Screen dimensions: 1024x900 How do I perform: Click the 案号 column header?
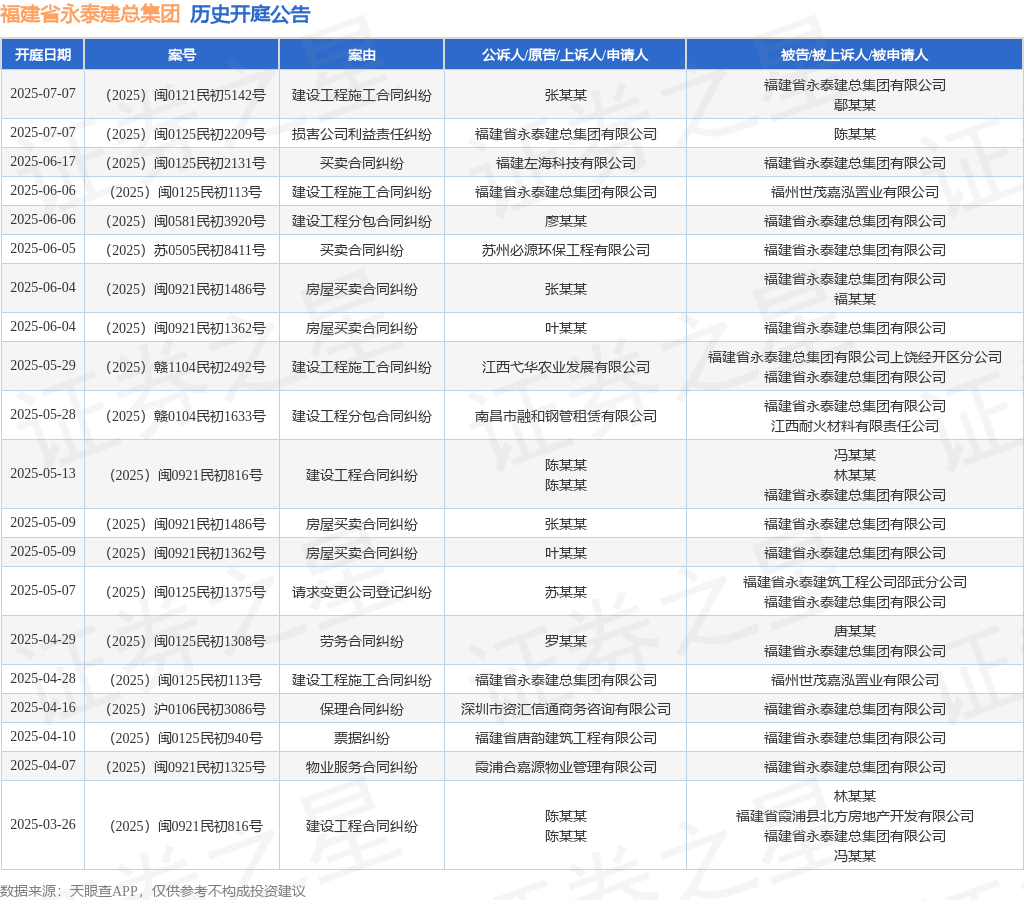(182, 55)
